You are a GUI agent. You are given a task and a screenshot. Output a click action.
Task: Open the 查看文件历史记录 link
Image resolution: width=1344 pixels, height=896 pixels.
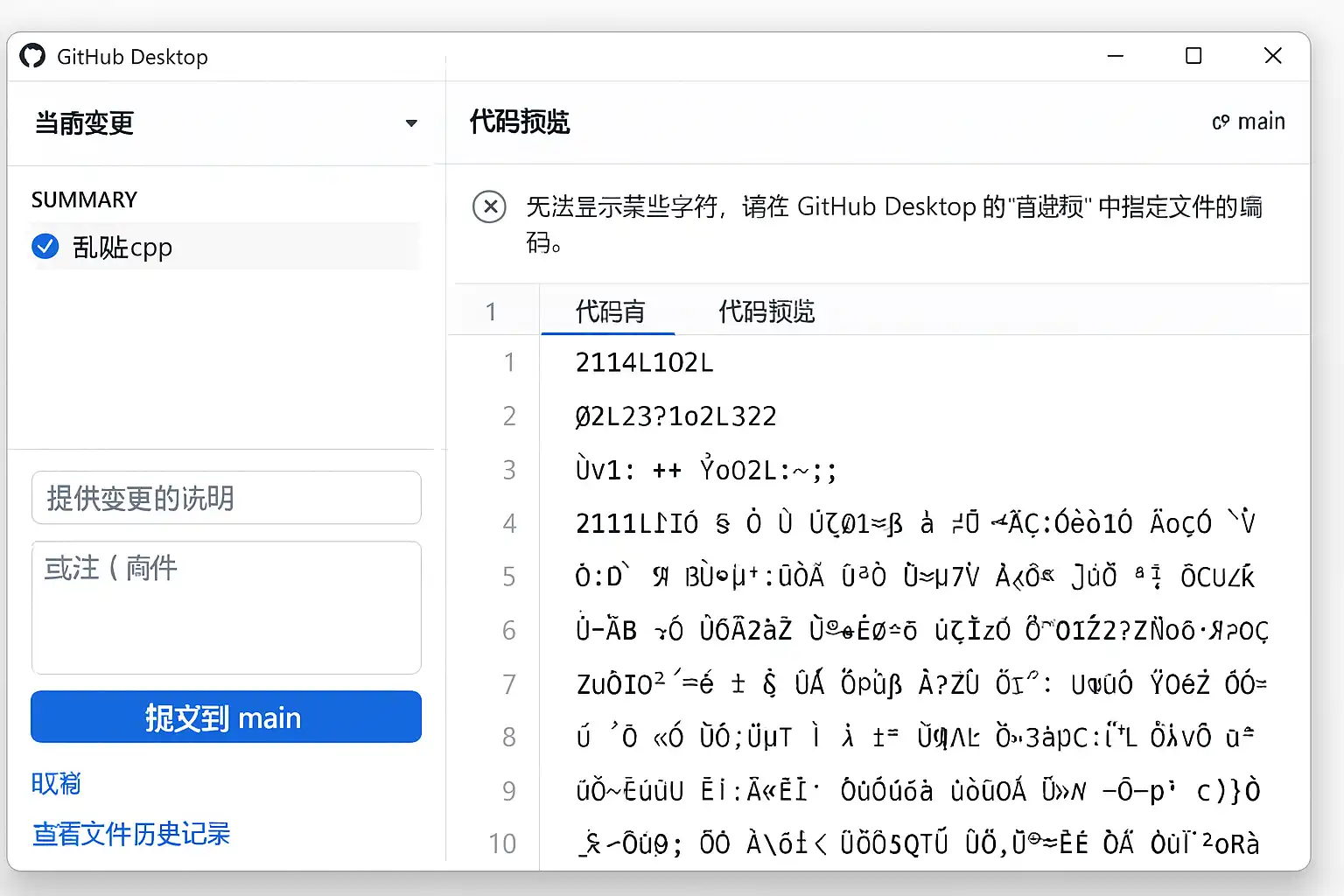point(131,834)
